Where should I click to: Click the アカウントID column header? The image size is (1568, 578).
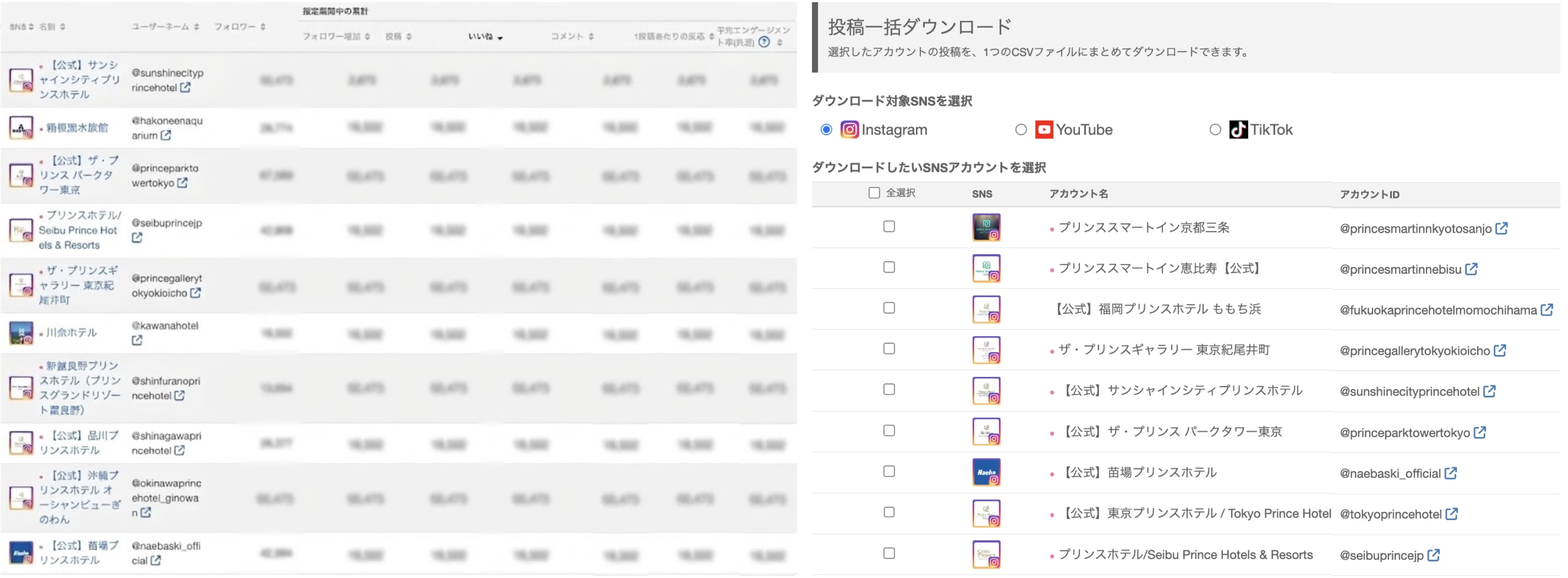[x=1369, y=195]
